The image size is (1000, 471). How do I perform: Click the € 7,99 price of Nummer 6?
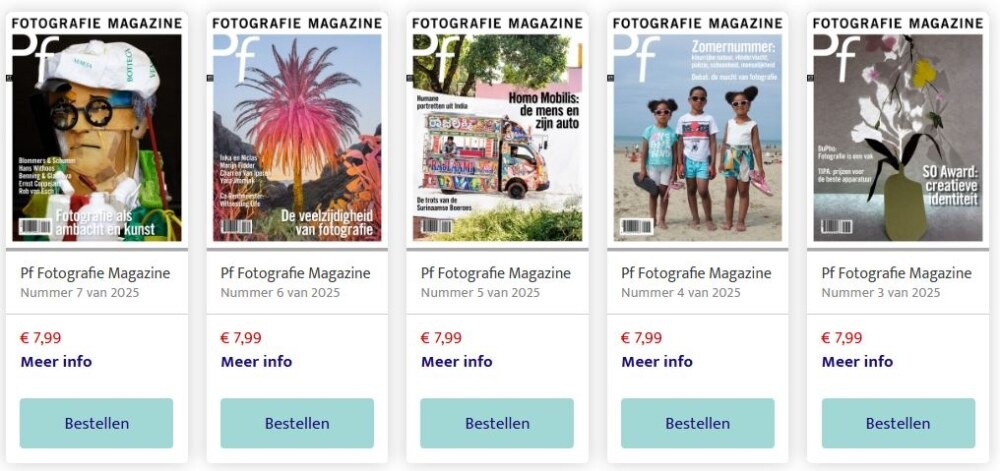click(241, 338)
